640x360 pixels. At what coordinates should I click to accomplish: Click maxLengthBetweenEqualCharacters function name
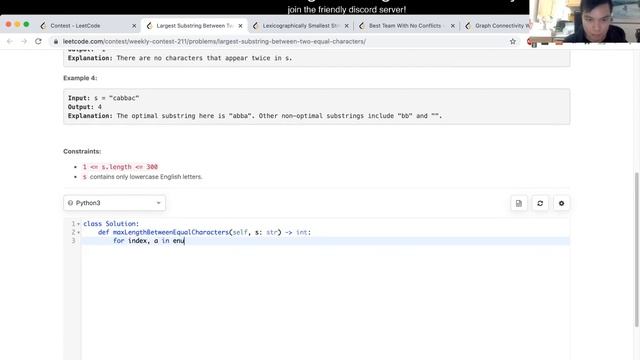tap(171, 232)
